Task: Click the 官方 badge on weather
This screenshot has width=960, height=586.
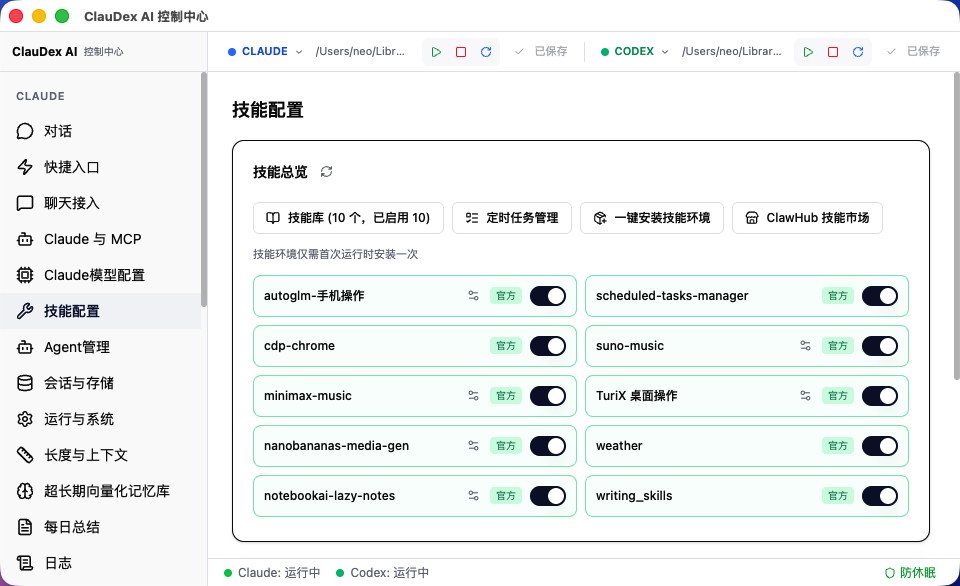Action: tap(838, 446)
